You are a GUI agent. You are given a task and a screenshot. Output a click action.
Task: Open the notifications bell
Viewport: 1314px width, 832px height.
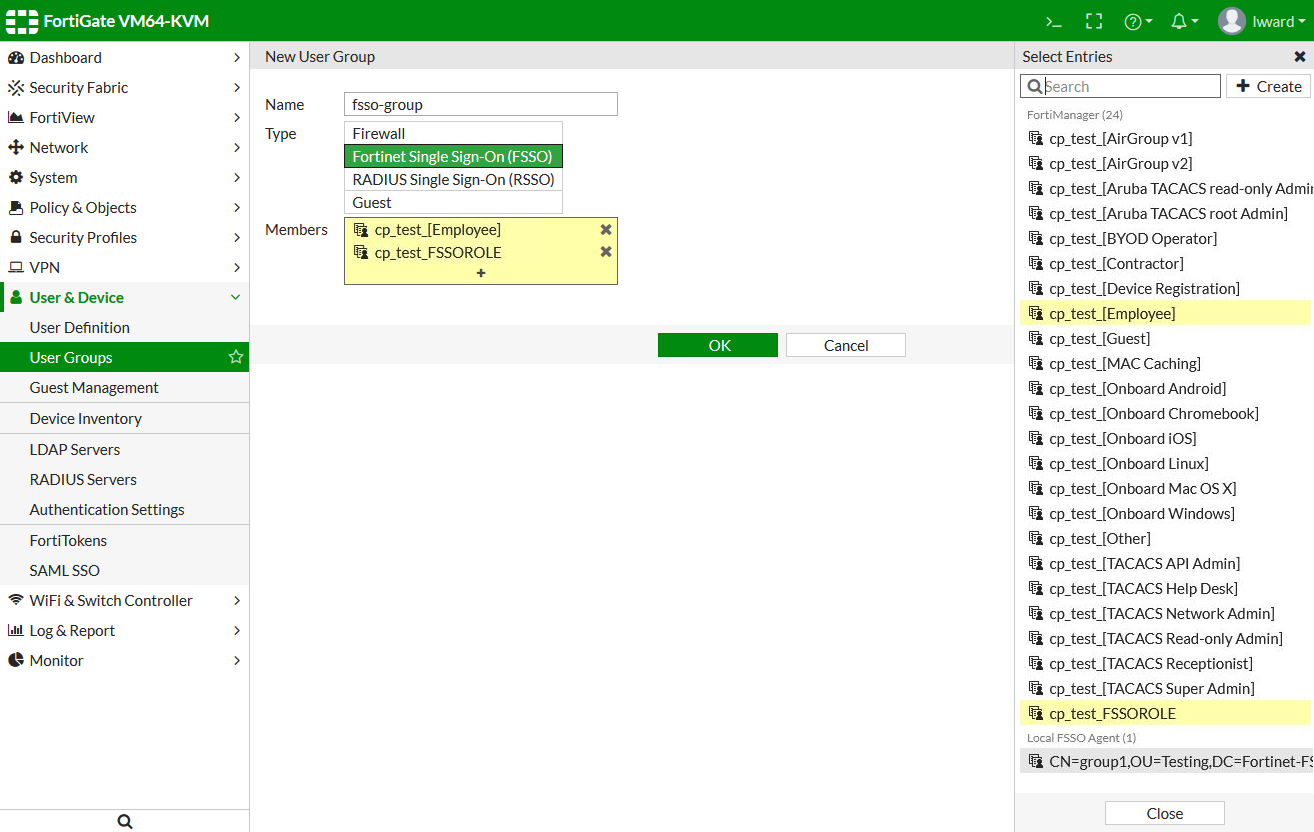pos(1184,21)
